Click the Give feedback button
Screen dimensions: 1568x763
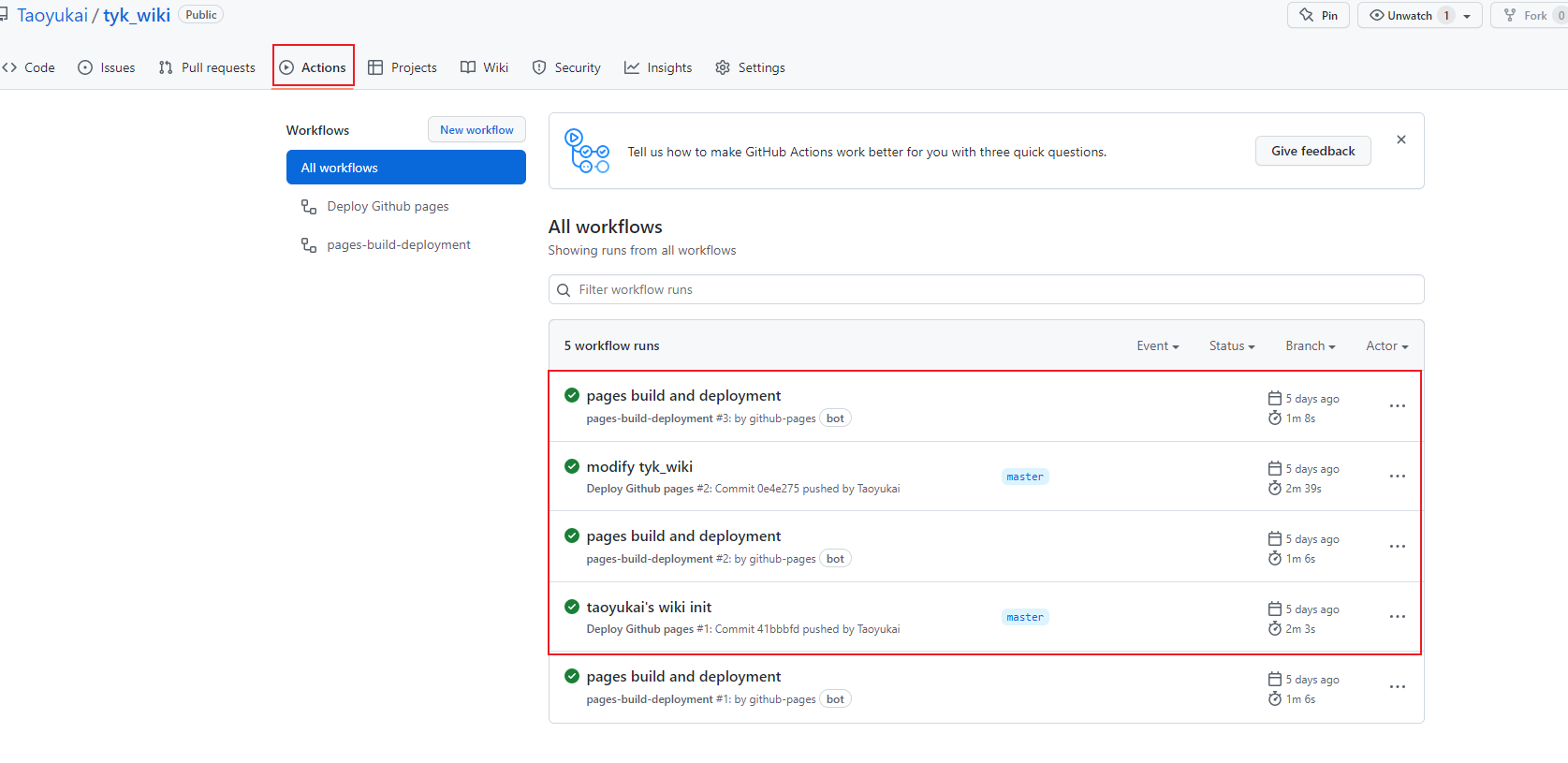(x=1312, y=151)
